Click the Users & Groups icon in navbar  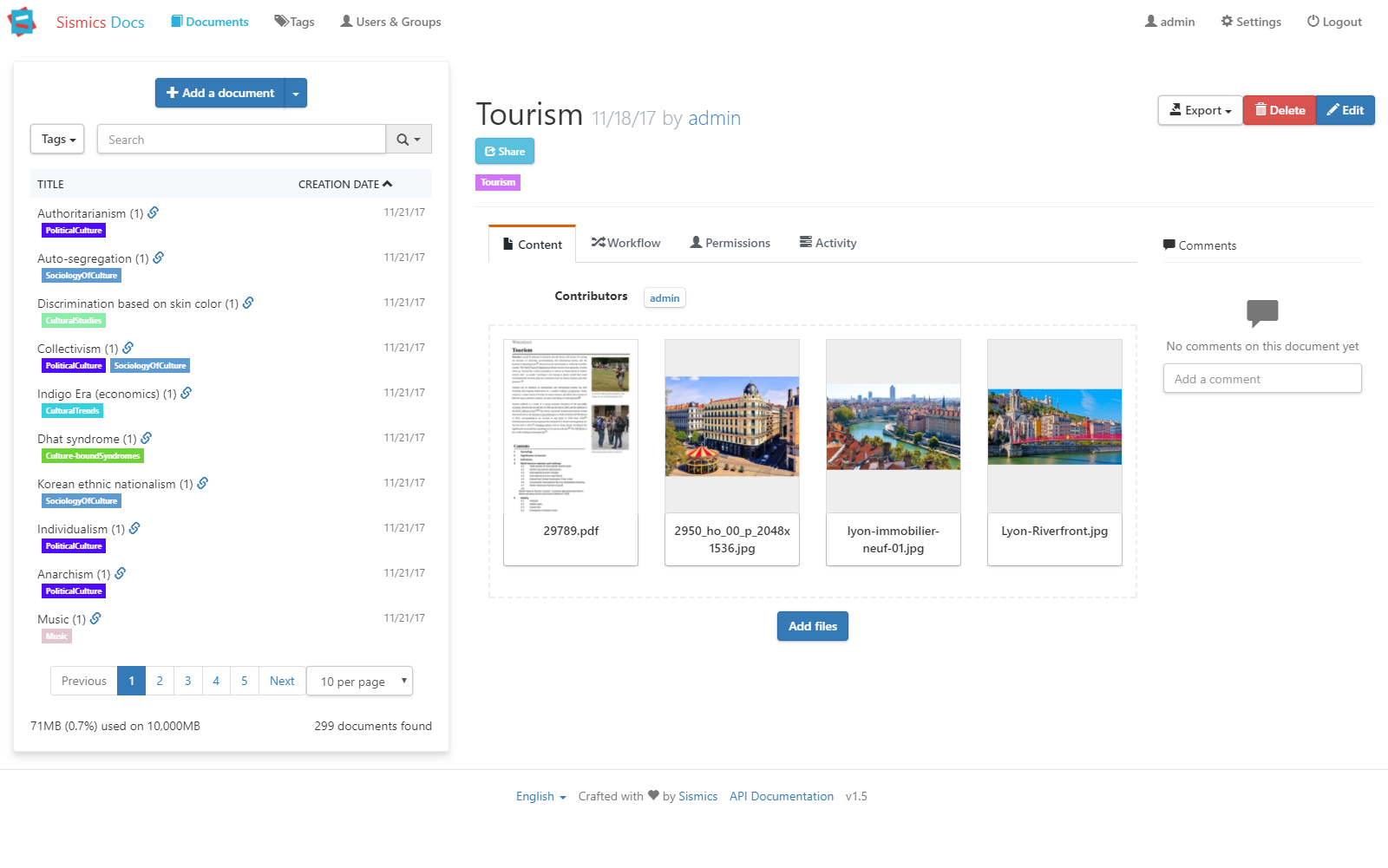point(344,21)
